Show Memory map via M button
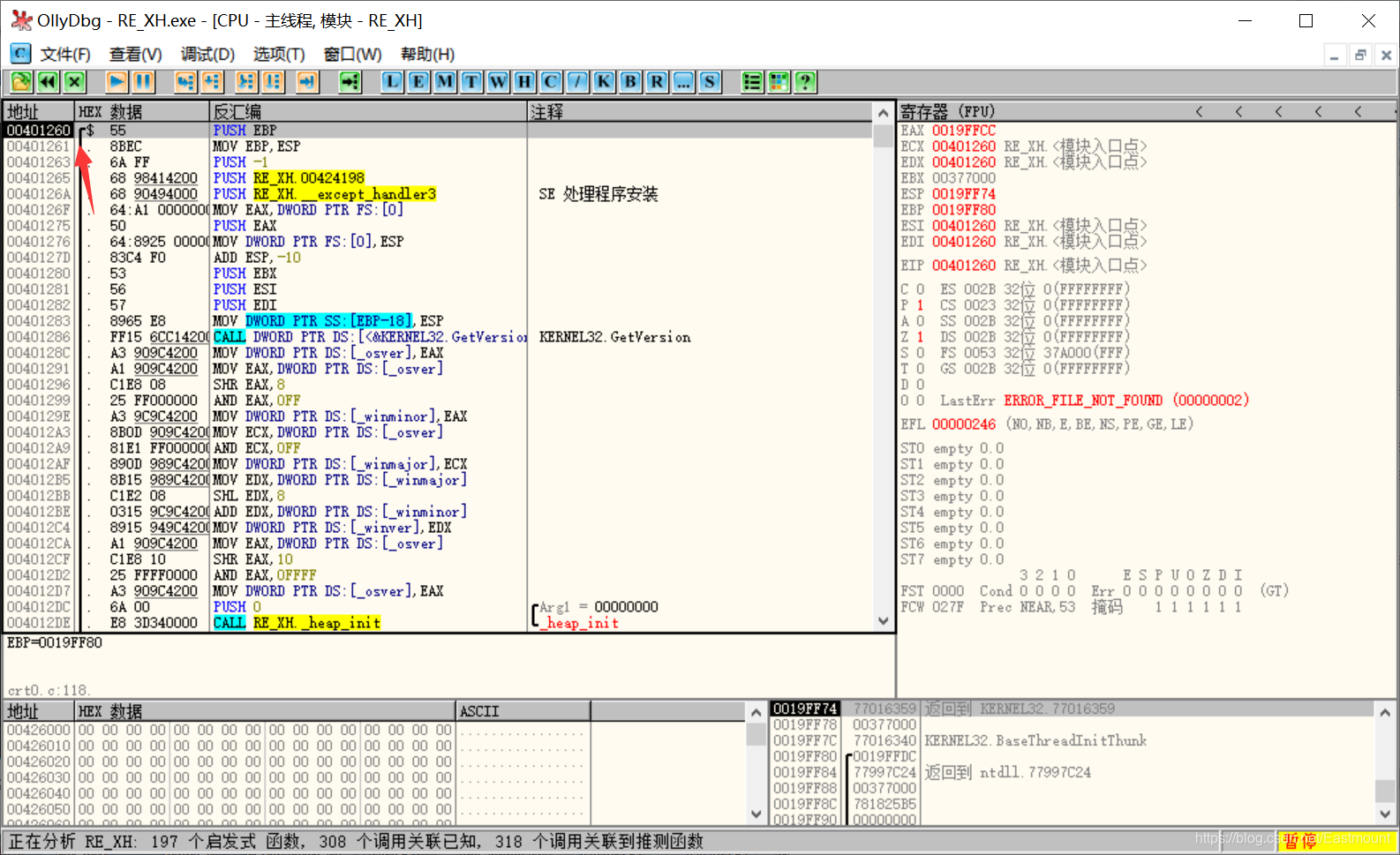 [445, 82]
